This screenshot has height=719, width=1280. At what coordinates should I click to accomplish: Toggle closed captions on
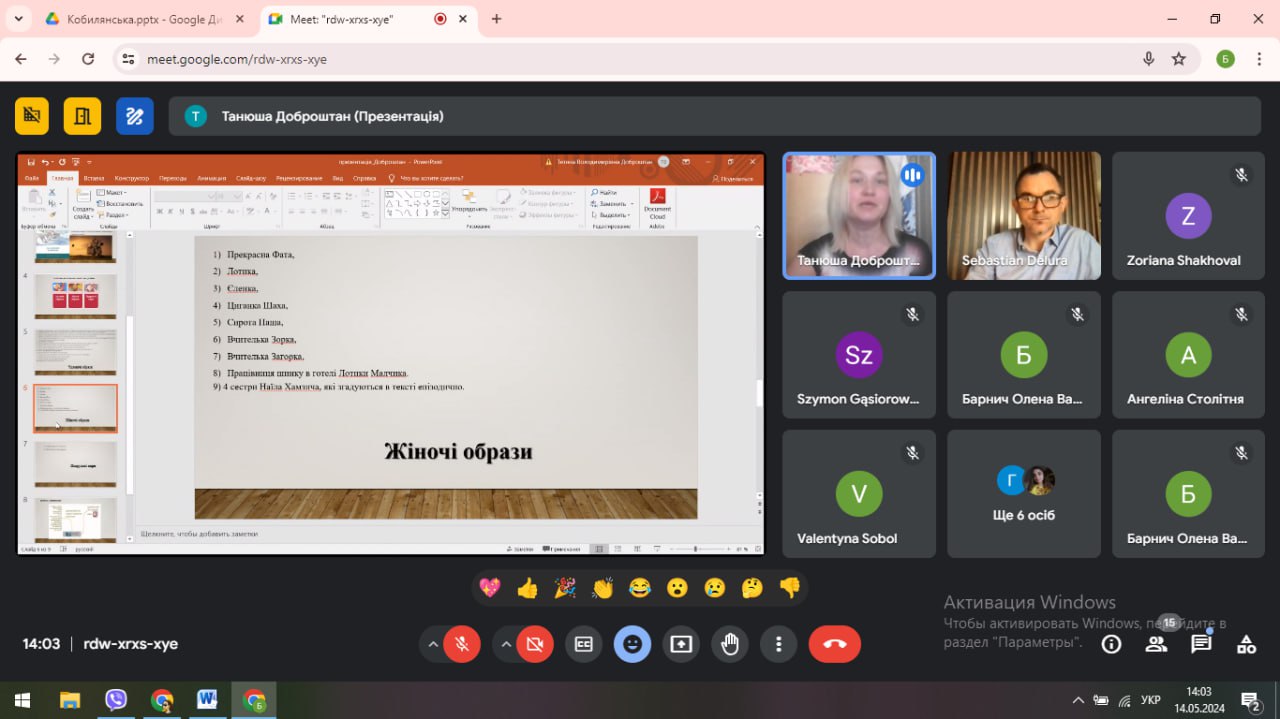point(583,644)
